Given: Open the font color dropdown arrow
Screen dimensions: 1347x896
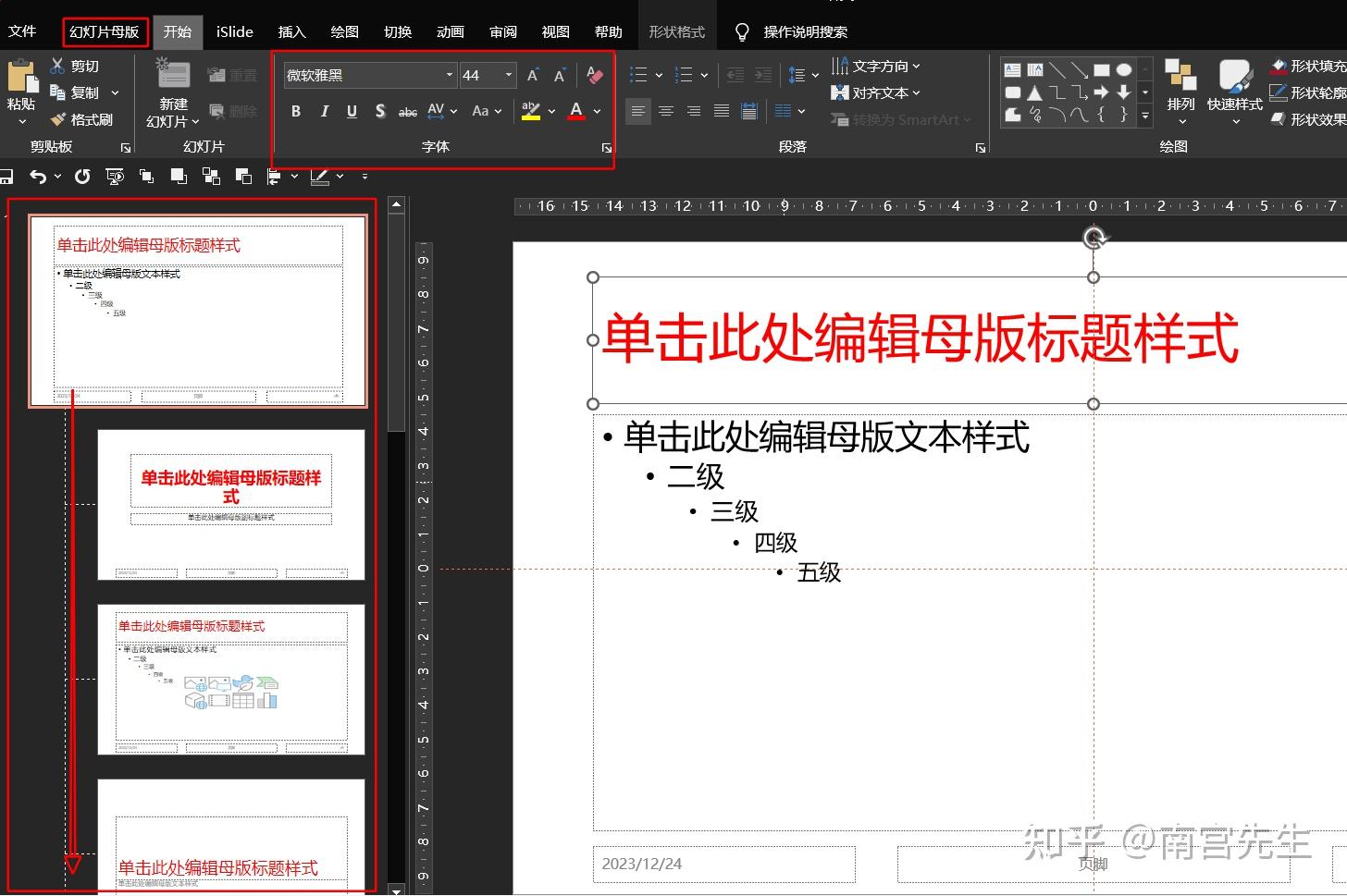Looking at the screenshot, I should click(x=597, y=111).
